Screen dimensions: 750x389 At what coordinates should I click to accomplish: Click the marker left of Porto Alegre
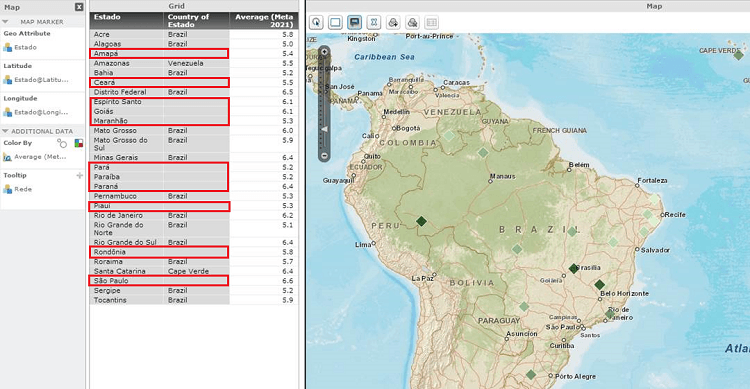coord(531,375)
